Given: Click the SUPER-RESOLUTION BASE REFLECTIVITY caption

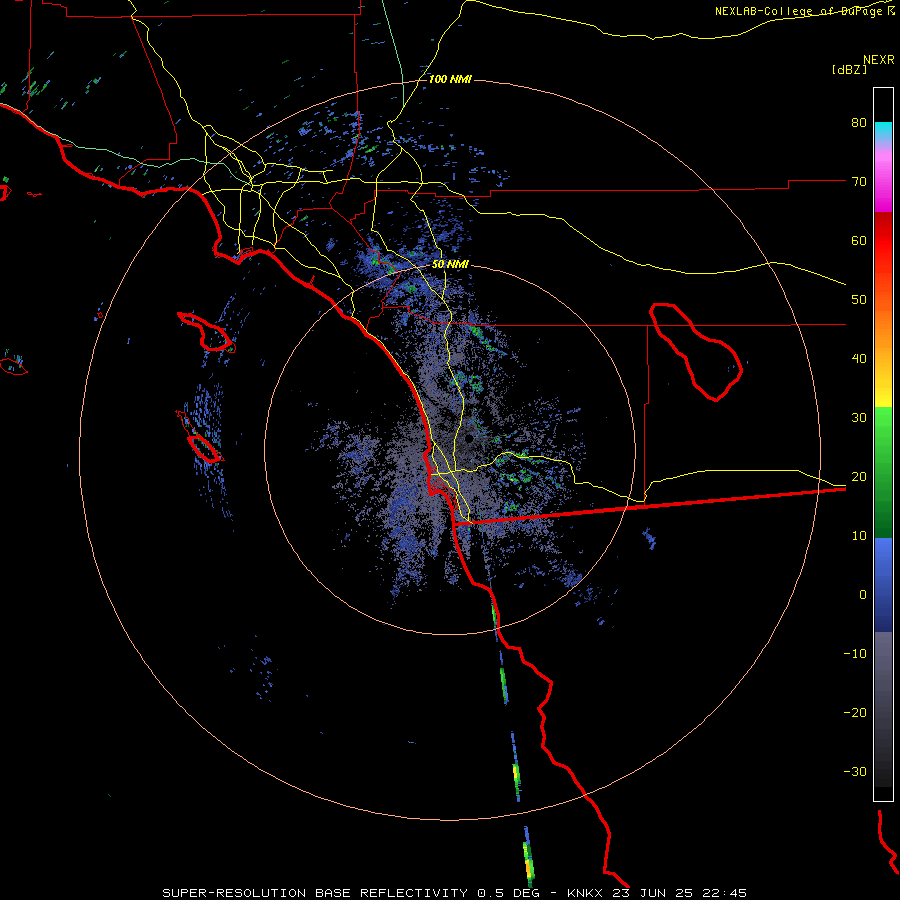Looking at the screenshot, I should pos(315,893).
